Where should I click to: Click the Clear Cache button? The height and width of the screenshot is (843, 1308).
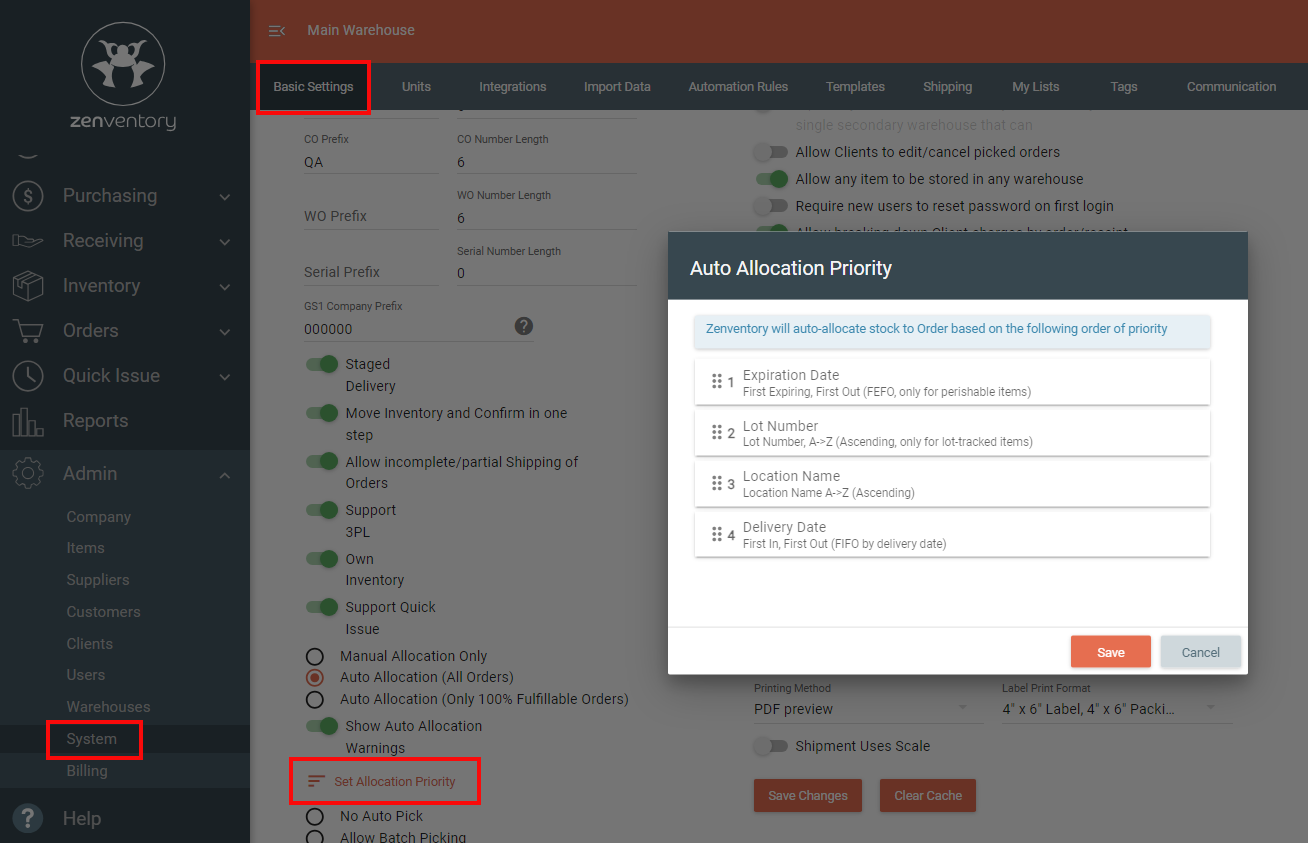click(927, 795)
